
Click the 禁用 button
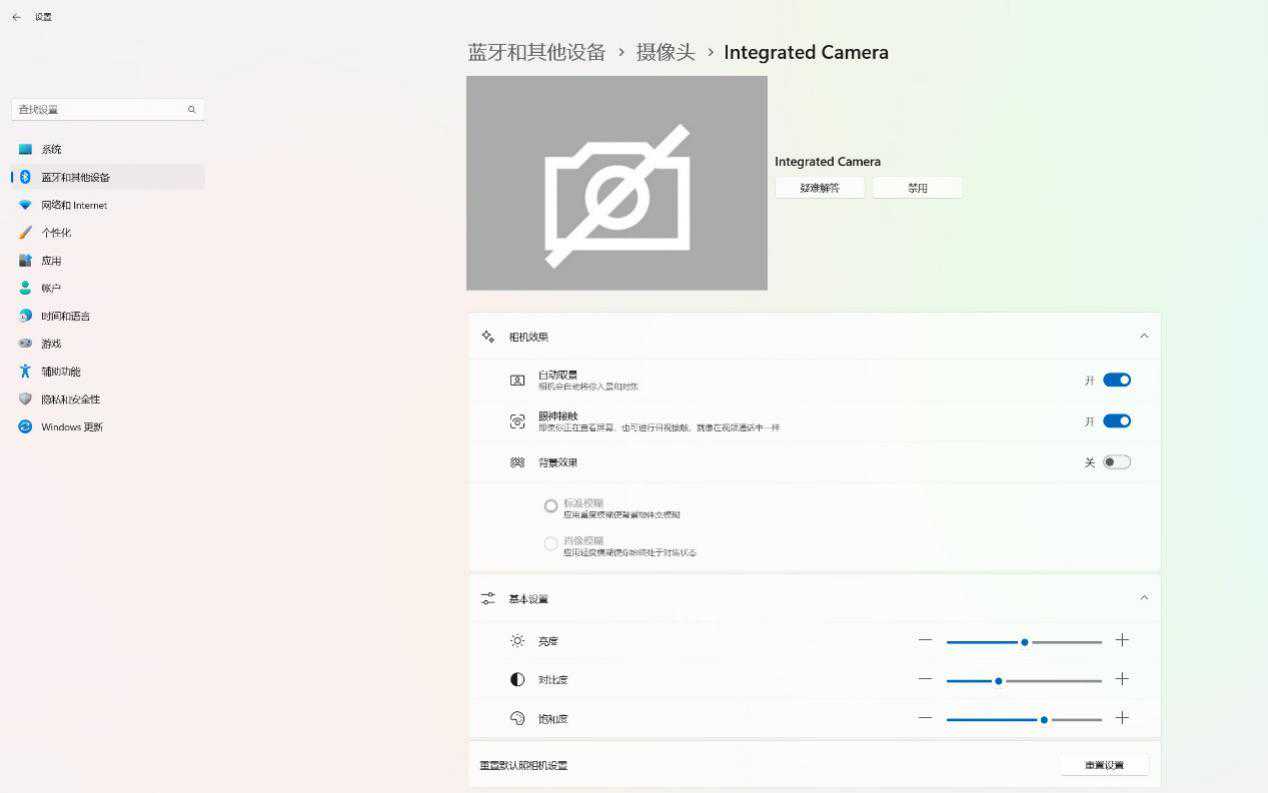coord(918,188)
